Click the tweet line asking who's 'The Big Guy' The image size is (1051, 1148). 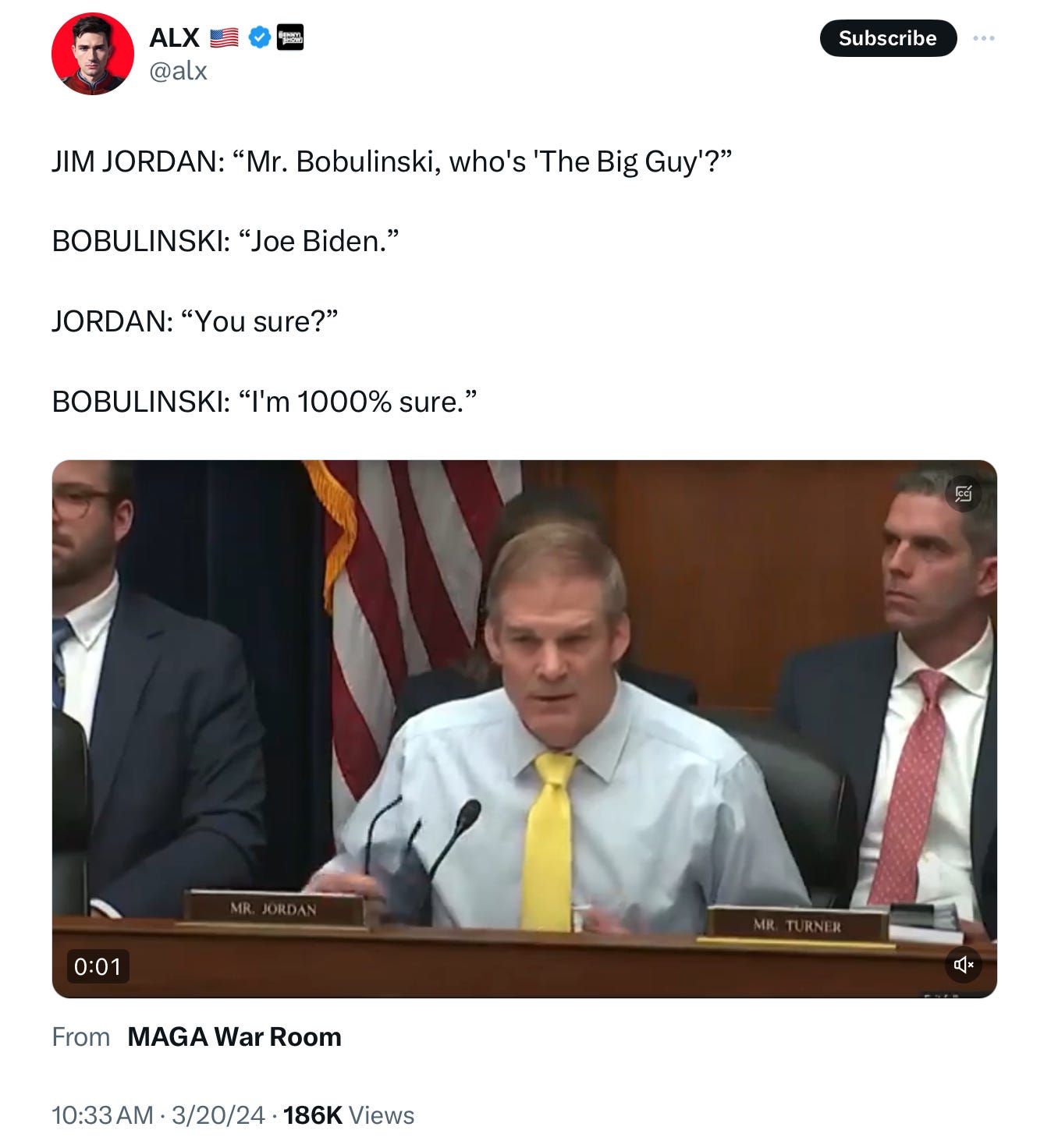pos(392,161)
